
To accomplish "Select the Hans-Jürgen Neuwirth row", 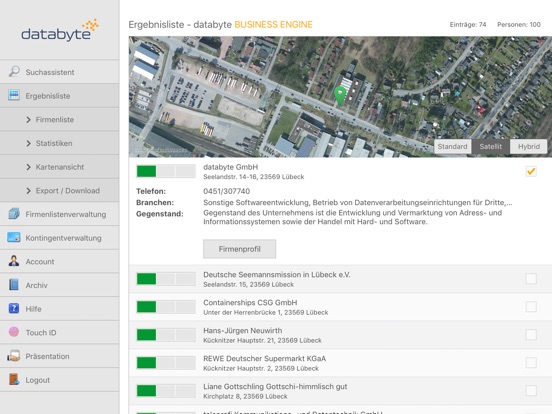I will pos(340,335).
